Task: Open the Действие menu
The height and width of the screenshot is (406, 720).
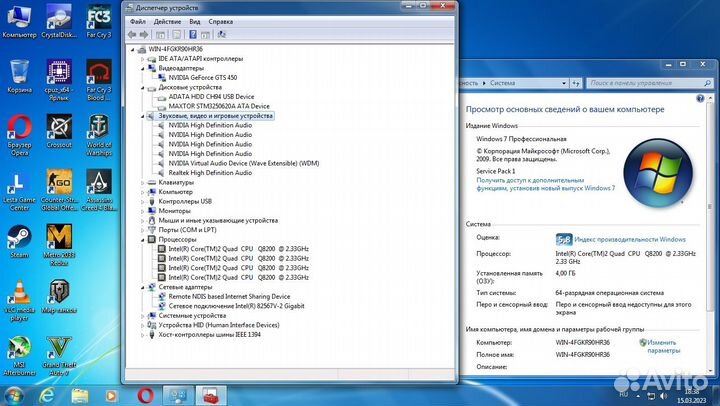Action: (167, 21)
